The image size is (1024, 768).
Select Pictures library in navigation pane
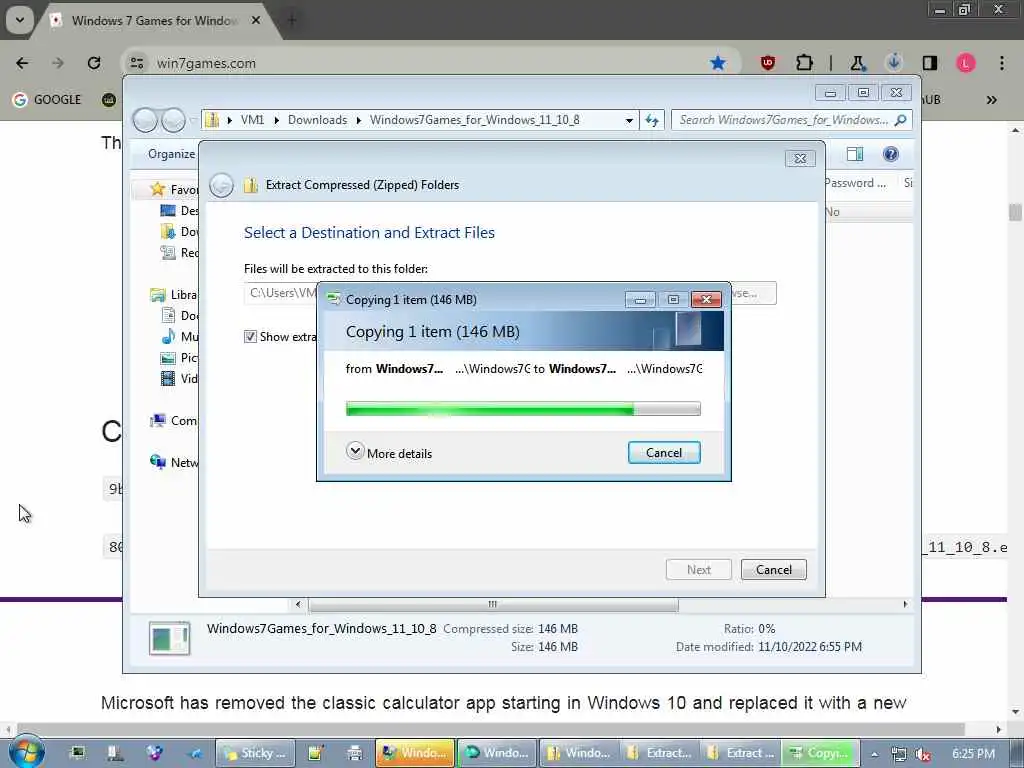click(x=179, y=357)
